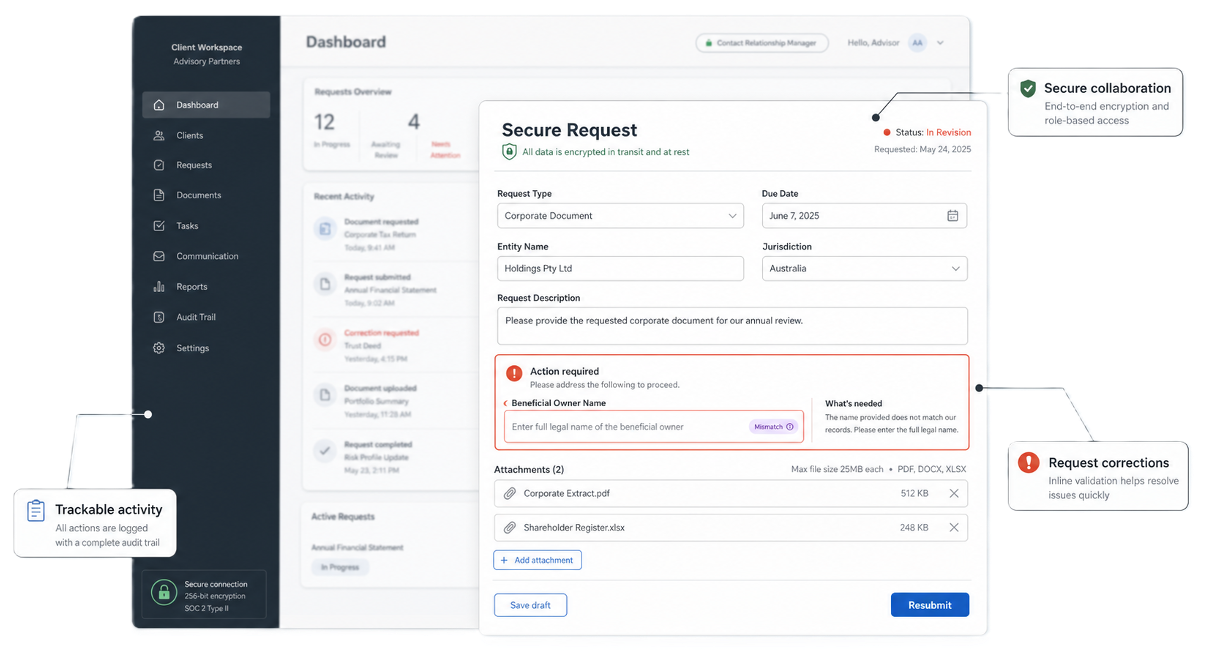Click the Due Date field
Image resolution: width=1212 pixels, height=652 pixels.
pyautogui.click(x=865, y=216)
